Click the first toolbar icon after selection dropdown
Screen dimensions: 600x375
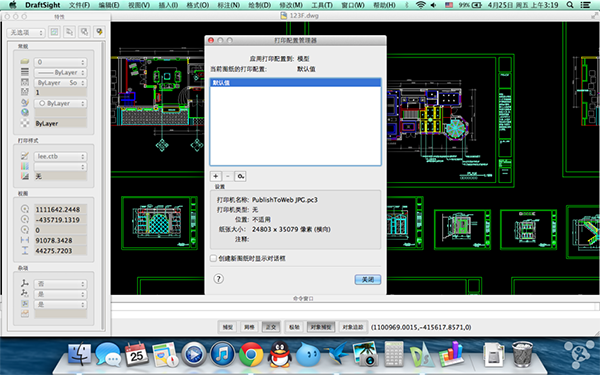54,32
